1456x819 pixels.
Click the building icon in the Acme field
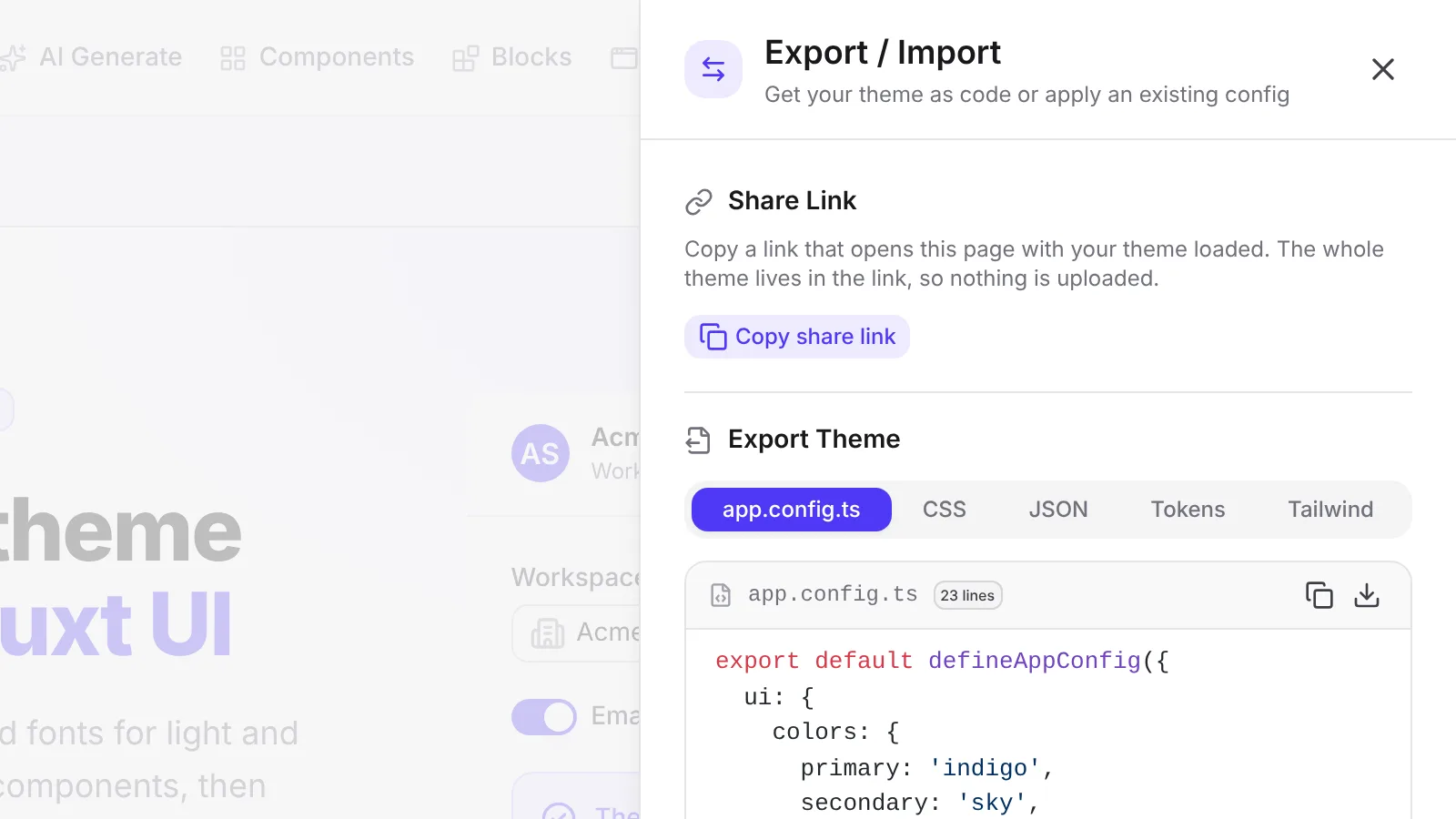[548, 633]
